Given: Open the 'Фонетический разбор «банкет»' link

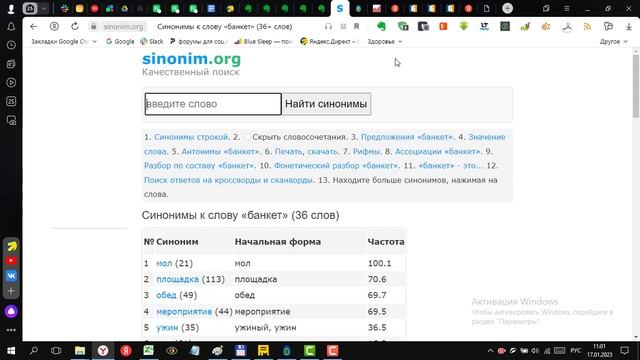Looking at the screenshot, I should 336,166.
